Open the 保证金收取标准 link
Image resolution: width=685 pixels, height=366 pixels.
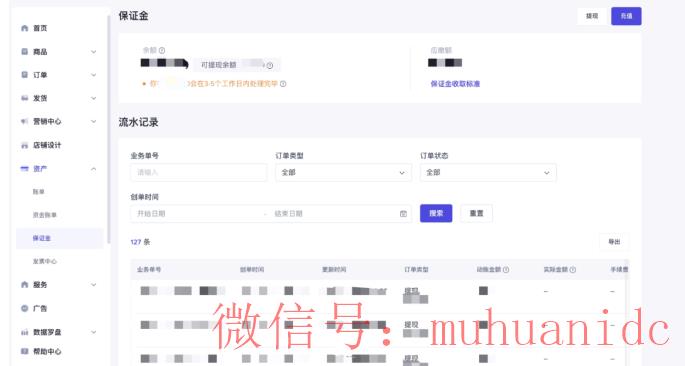[x=455, y=84]
